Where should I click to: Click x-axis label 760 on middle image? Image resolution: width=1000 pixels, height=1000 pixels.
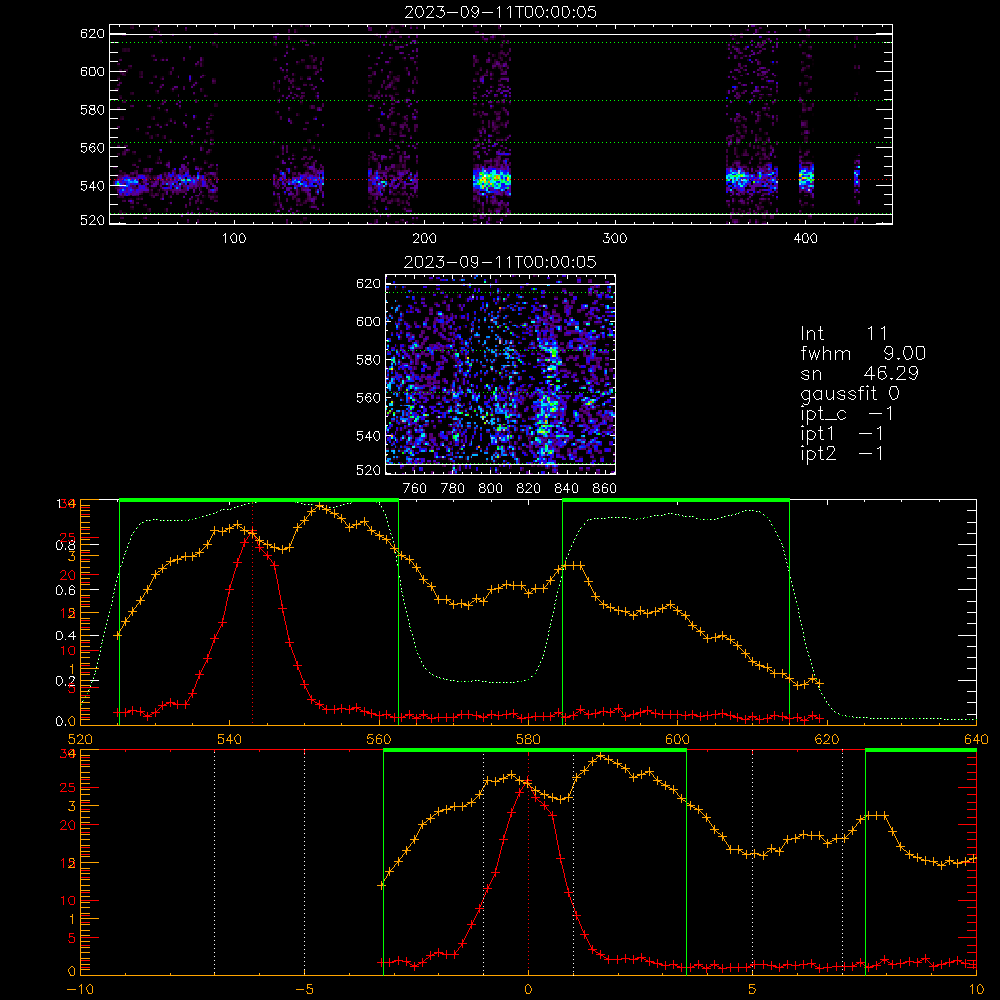click(415, 489)
